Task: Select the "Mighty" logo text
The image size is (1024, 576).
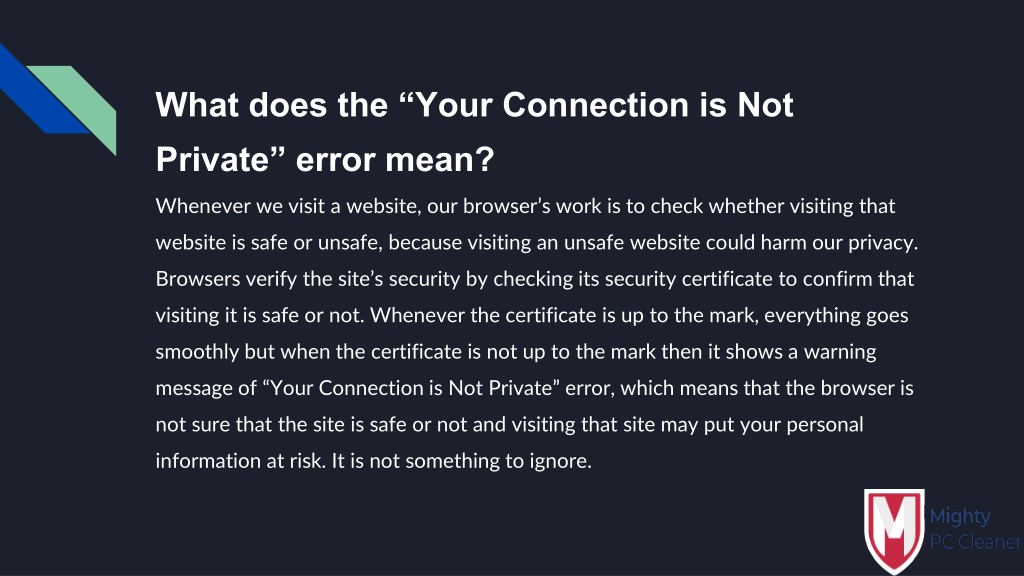Action: click(959, 517)
